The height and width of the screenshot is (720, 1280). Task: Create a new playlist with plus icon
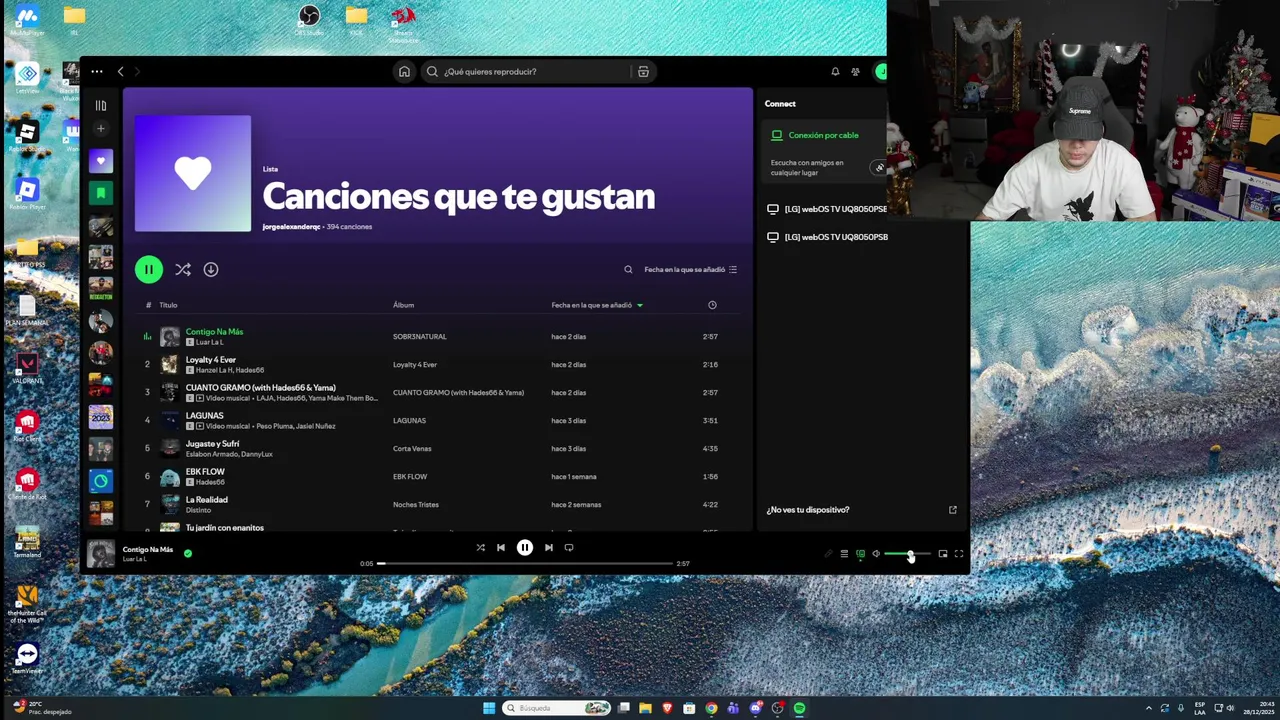click(100, 128)
